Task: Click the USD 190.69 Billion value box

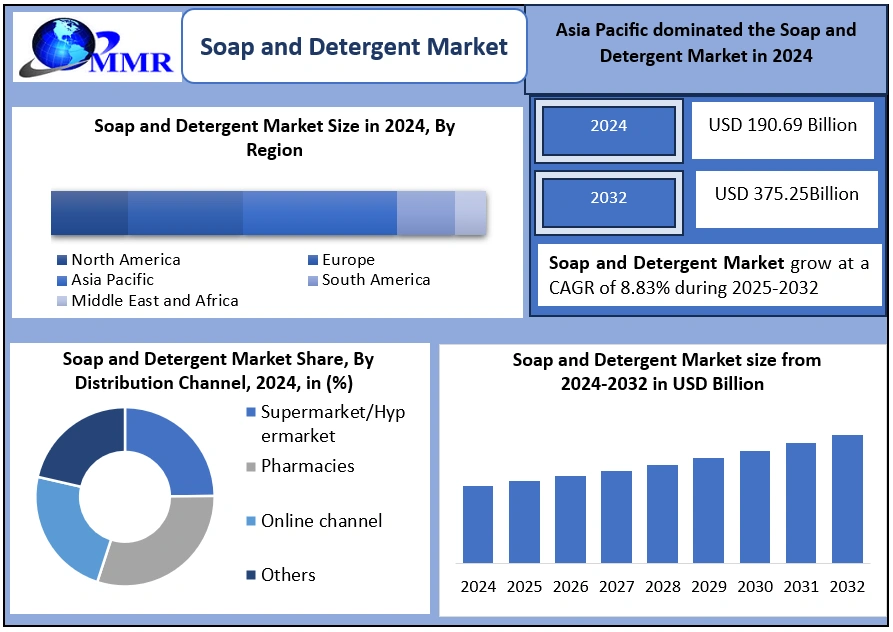Action: coord(782,128)
